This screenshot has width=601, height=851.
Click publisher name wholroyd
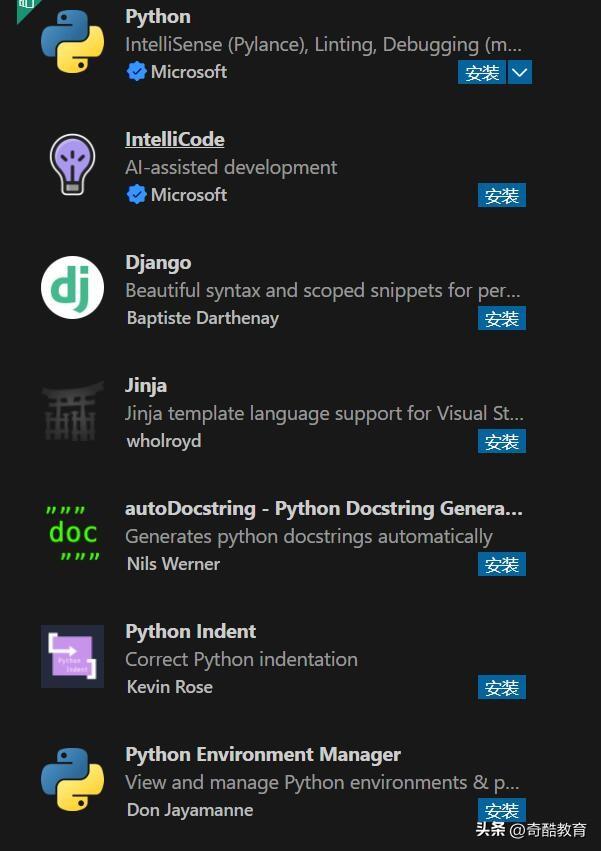[164, 441]
